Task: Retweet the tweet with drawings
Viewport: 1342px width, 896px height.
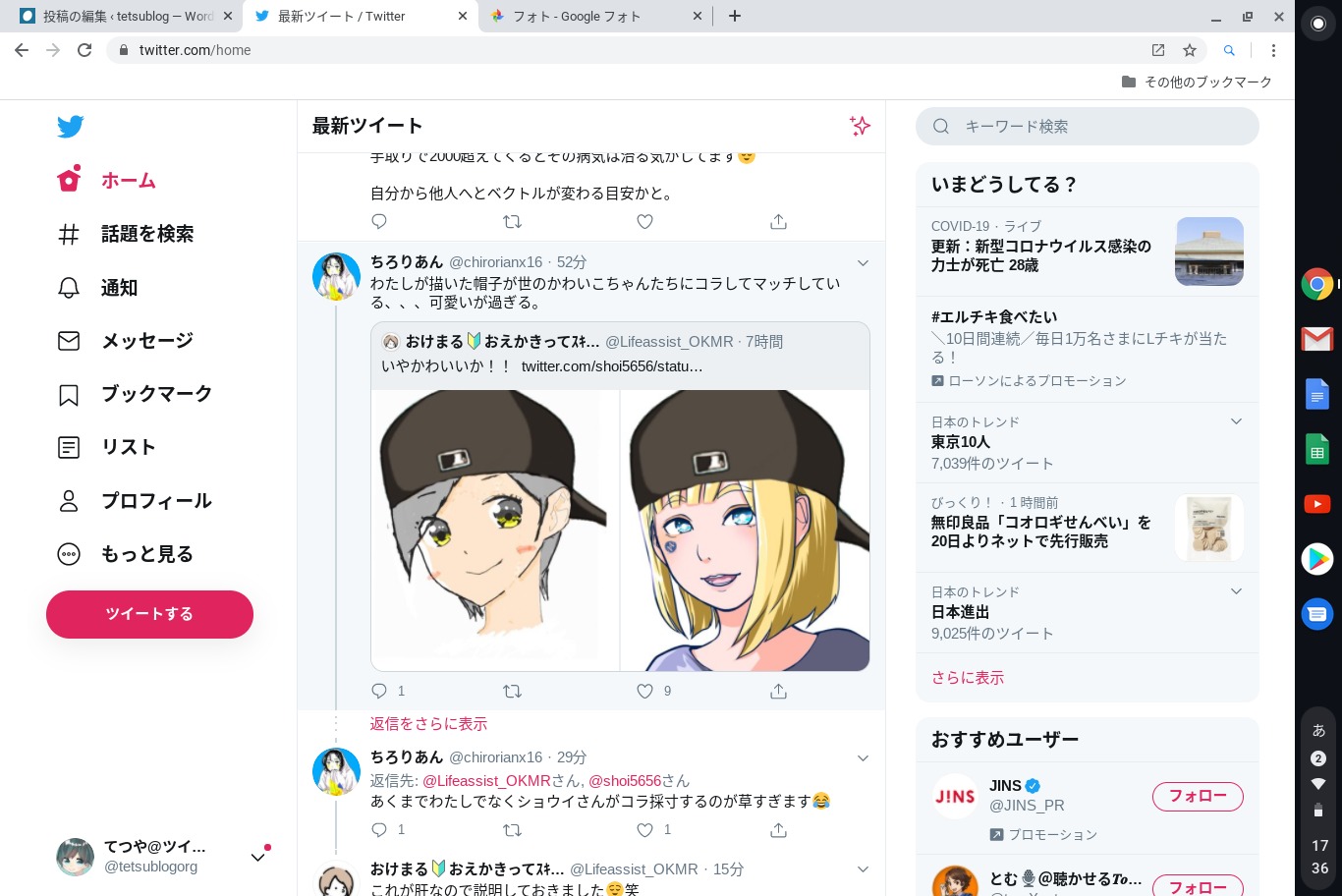Action: click(x=512, y=691)
